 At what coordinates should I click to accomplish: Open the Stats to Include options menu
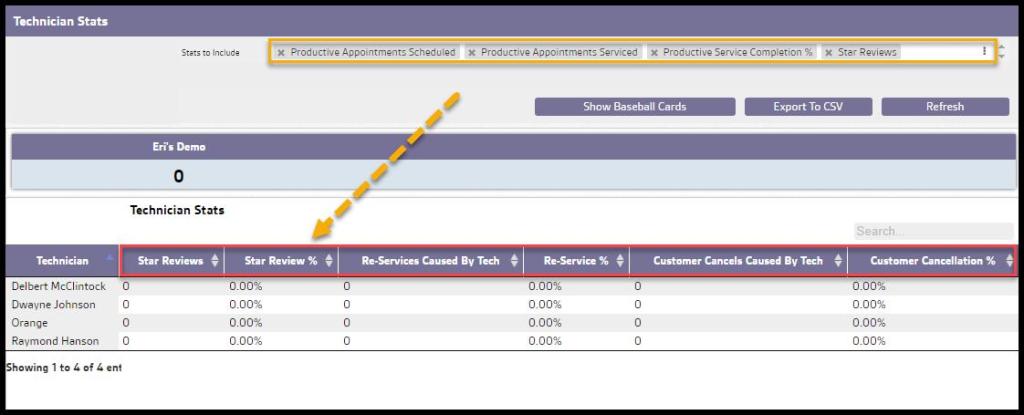tap(984, 51)
